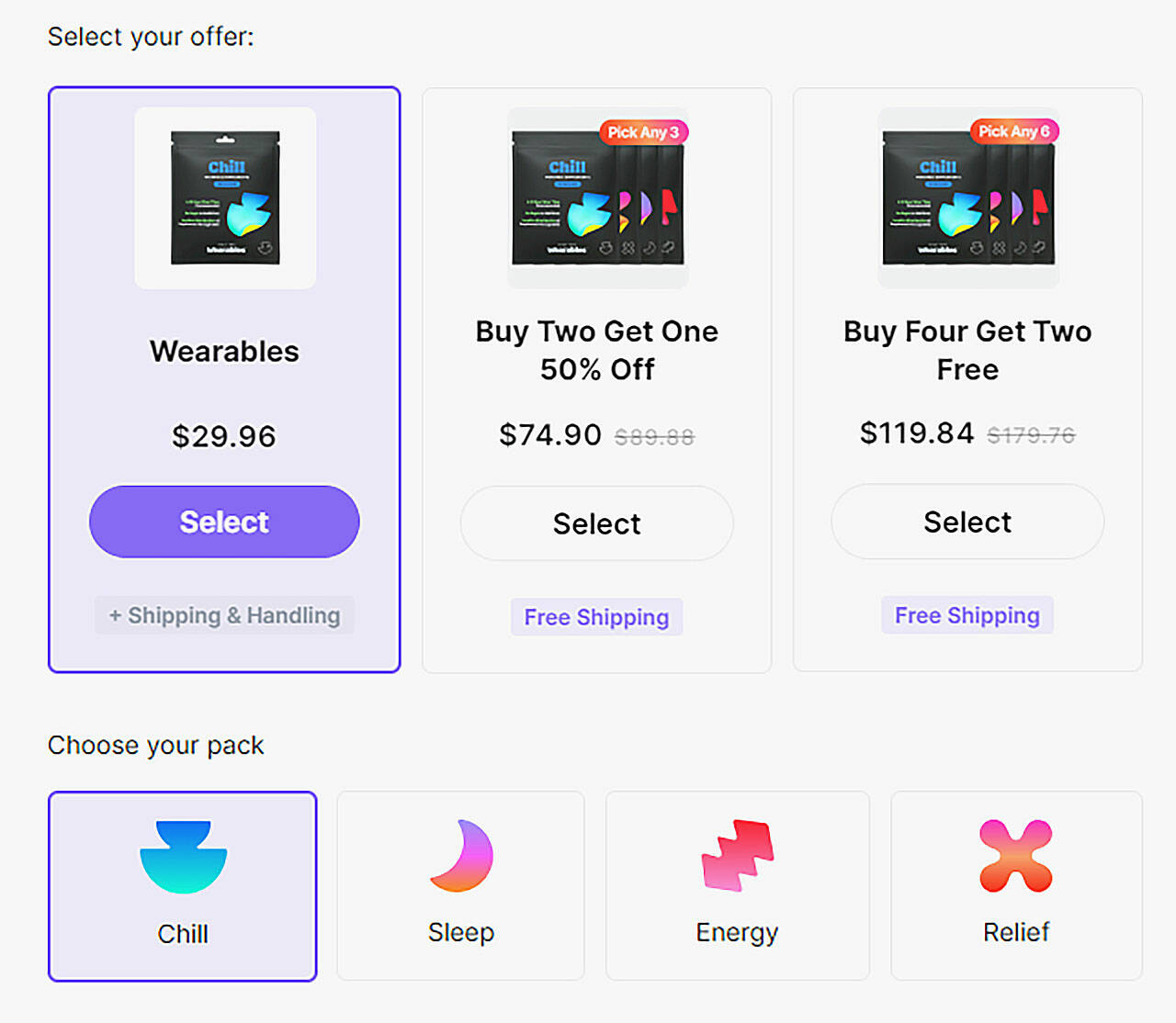
Task: Click the Choose your pack heading
Action: click(154, 745)
